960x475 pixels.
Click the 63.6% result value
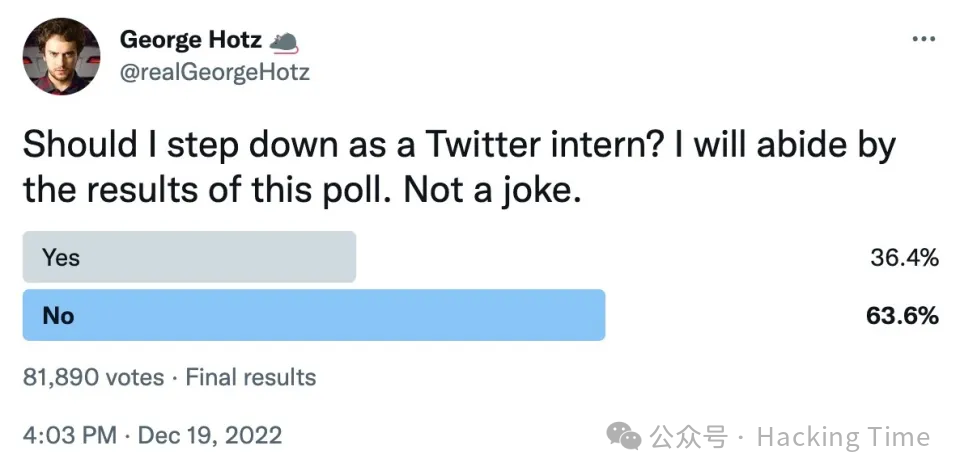(x=903, y=316)
